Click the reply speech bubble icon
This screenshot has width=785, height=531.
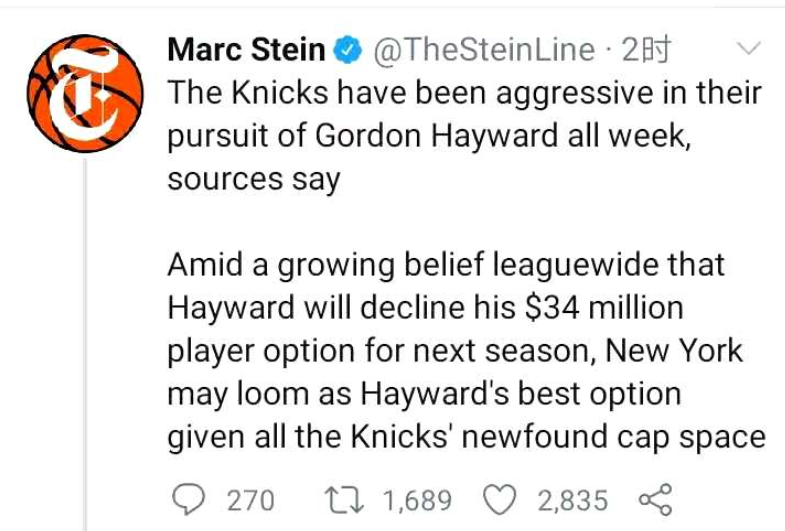(x=189, y=499)
